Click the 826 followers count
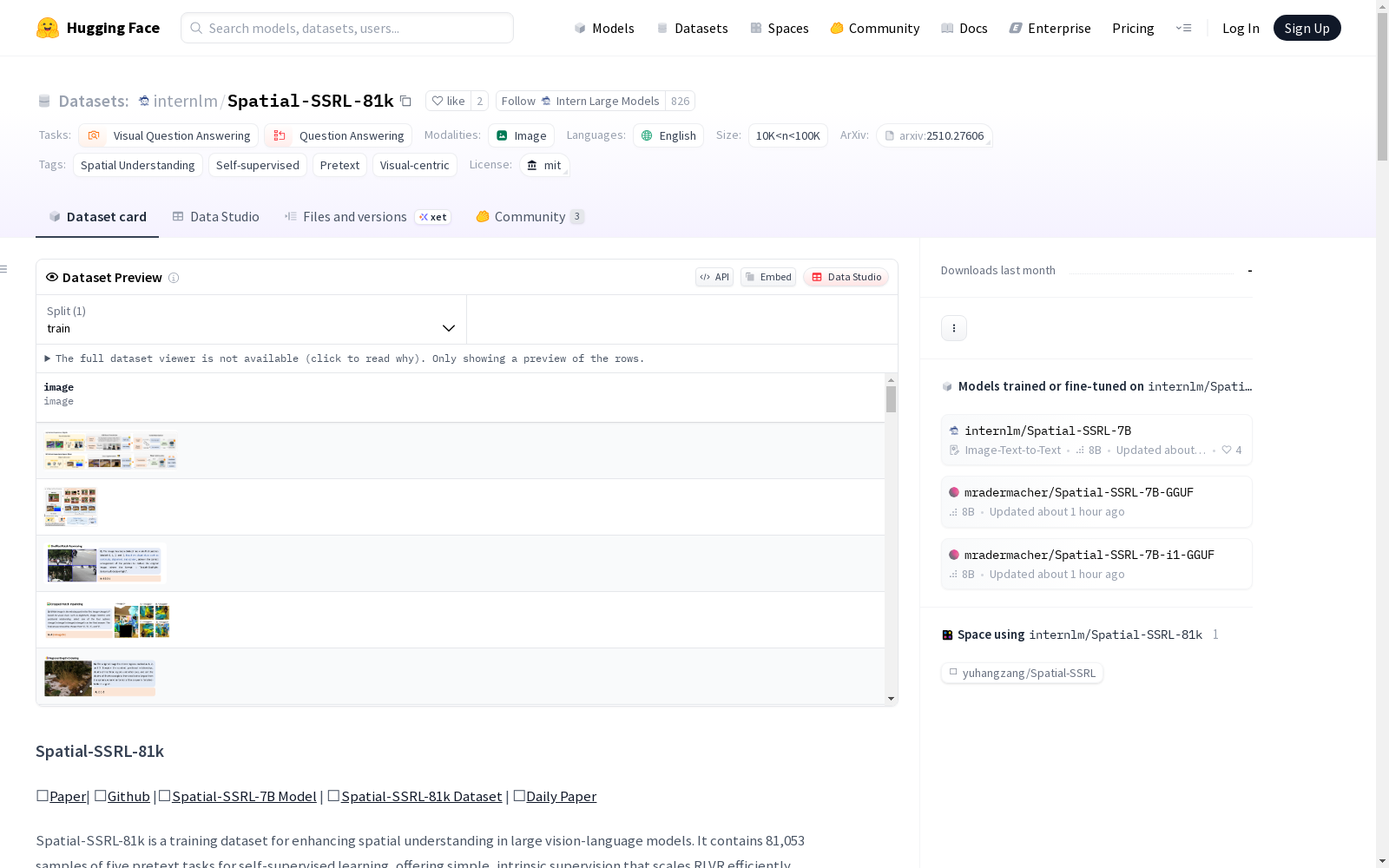Viewport: 1389px width, 868px height. (x=680, y=101)
